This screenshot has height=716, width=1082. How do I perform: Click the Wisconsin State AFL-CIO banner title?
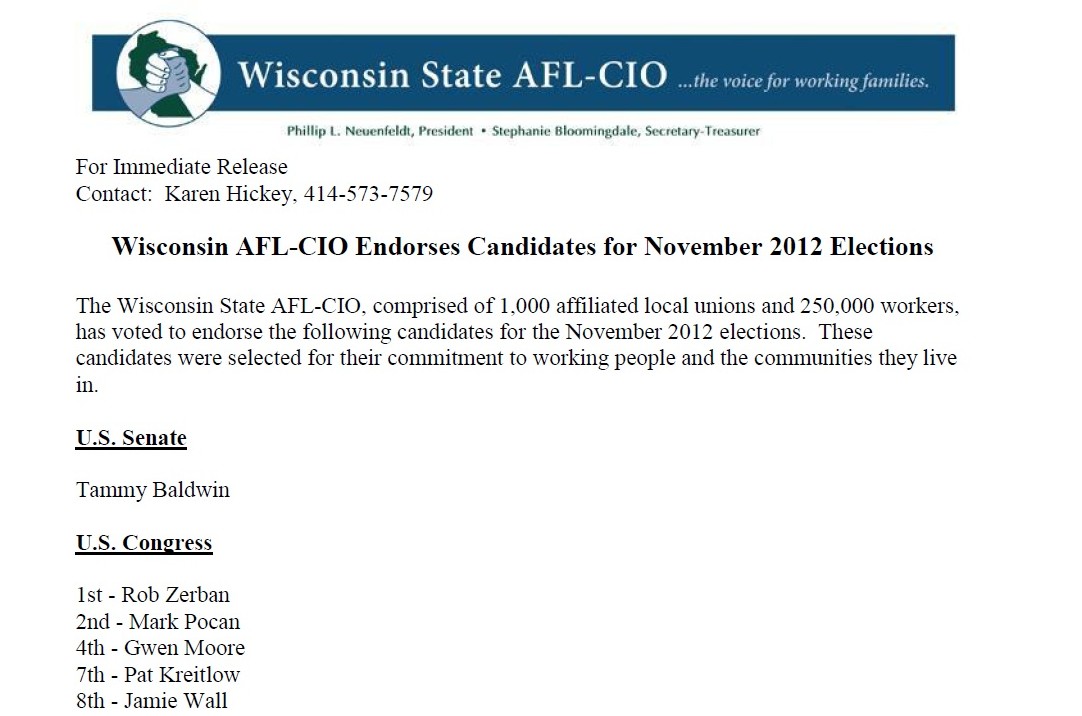click(x=453, y=74)
